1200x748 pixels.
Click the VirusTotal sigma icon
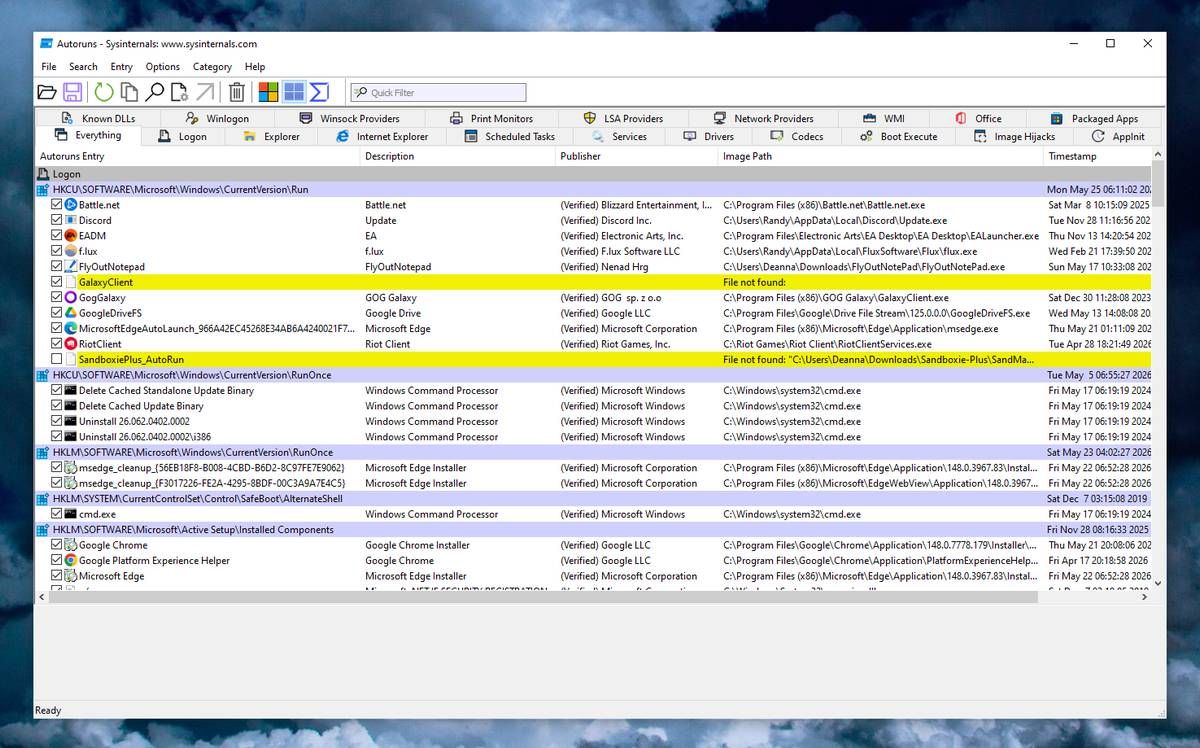click(x=319, y=92)
